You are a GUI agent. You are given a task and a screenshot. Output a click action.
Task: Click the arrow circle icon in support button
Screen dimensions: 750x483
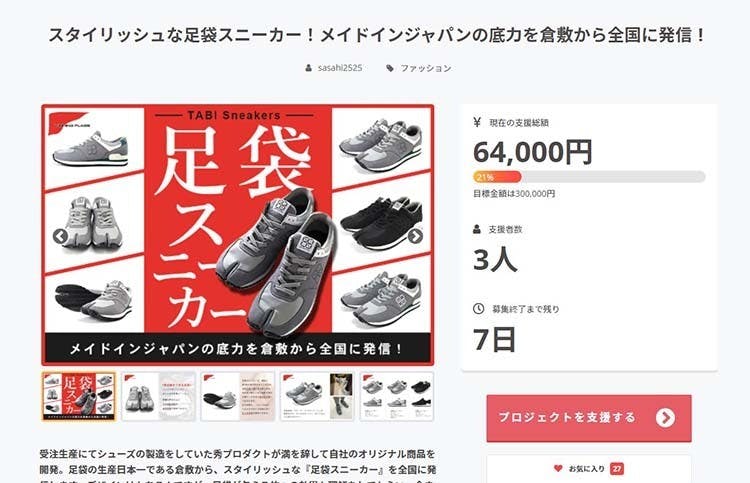click(665, 417)
